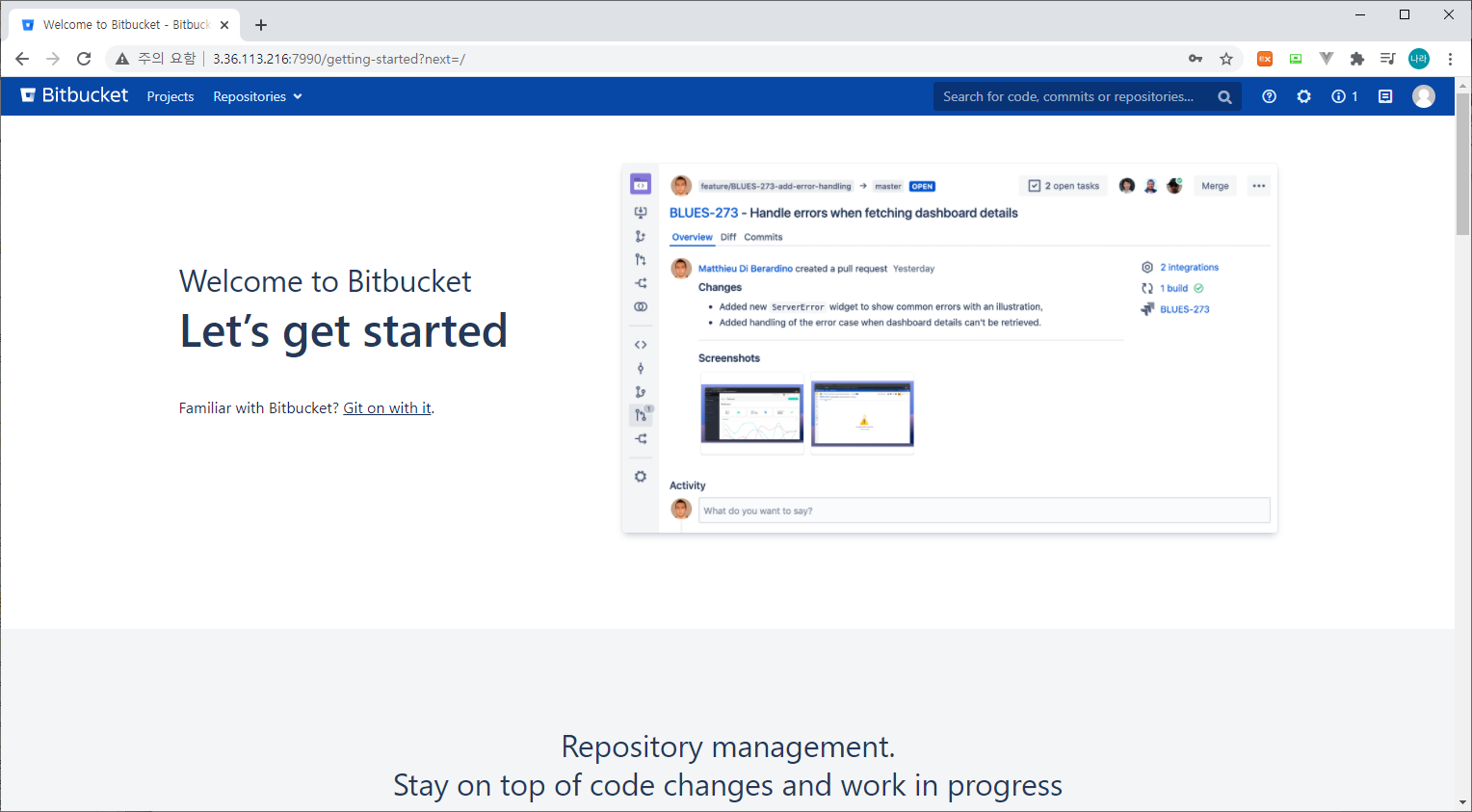Expand the Repositories dropdown
The width and height of the screenshot is (1472, 812).
coord(256,96)
